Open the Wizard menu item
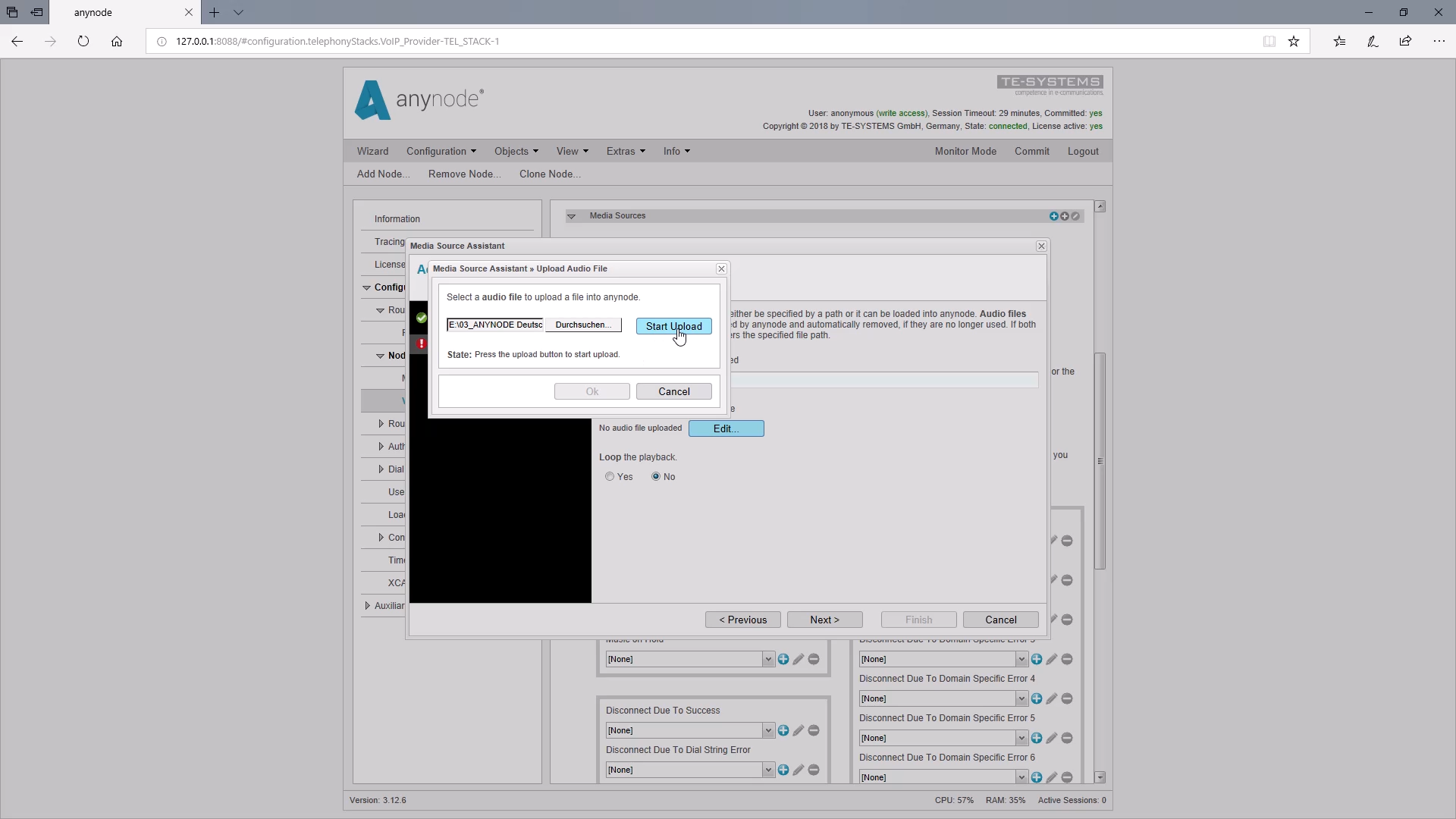 [x=372, y=152]
